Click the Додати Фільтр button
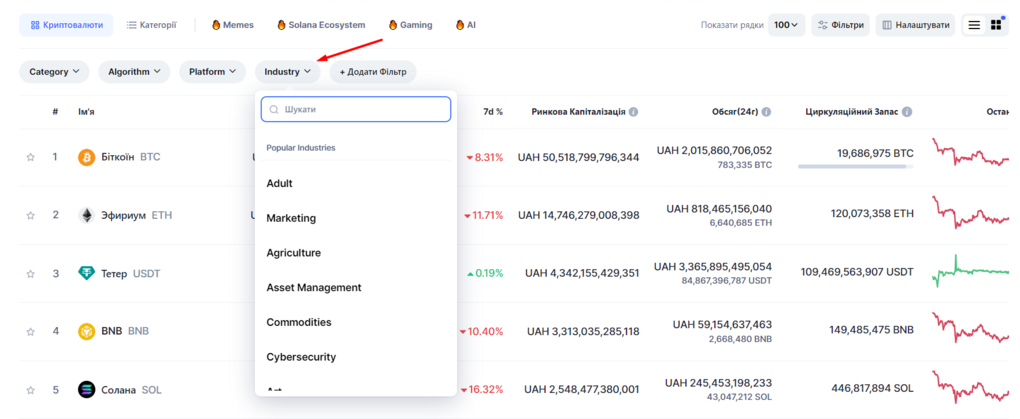 point(372,72)
